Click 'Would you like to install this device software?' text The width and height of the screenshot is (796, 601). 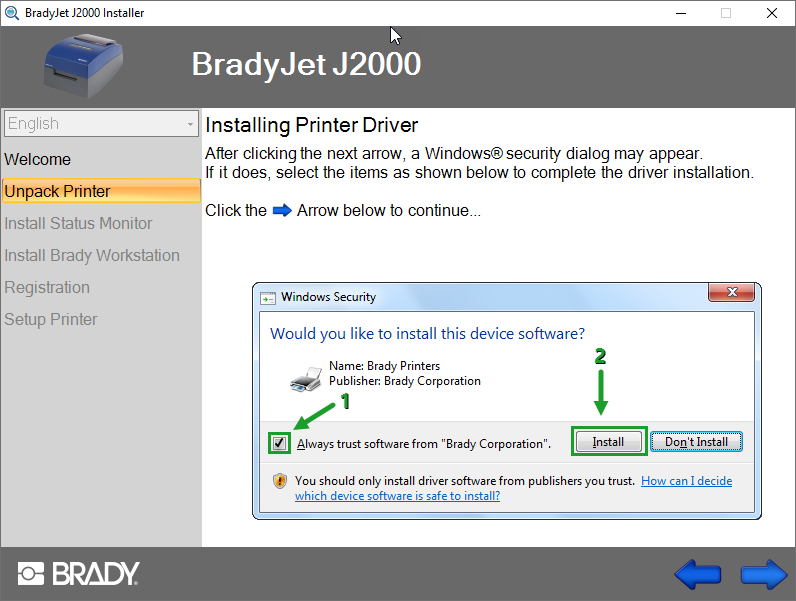click(x=427, y=333)
